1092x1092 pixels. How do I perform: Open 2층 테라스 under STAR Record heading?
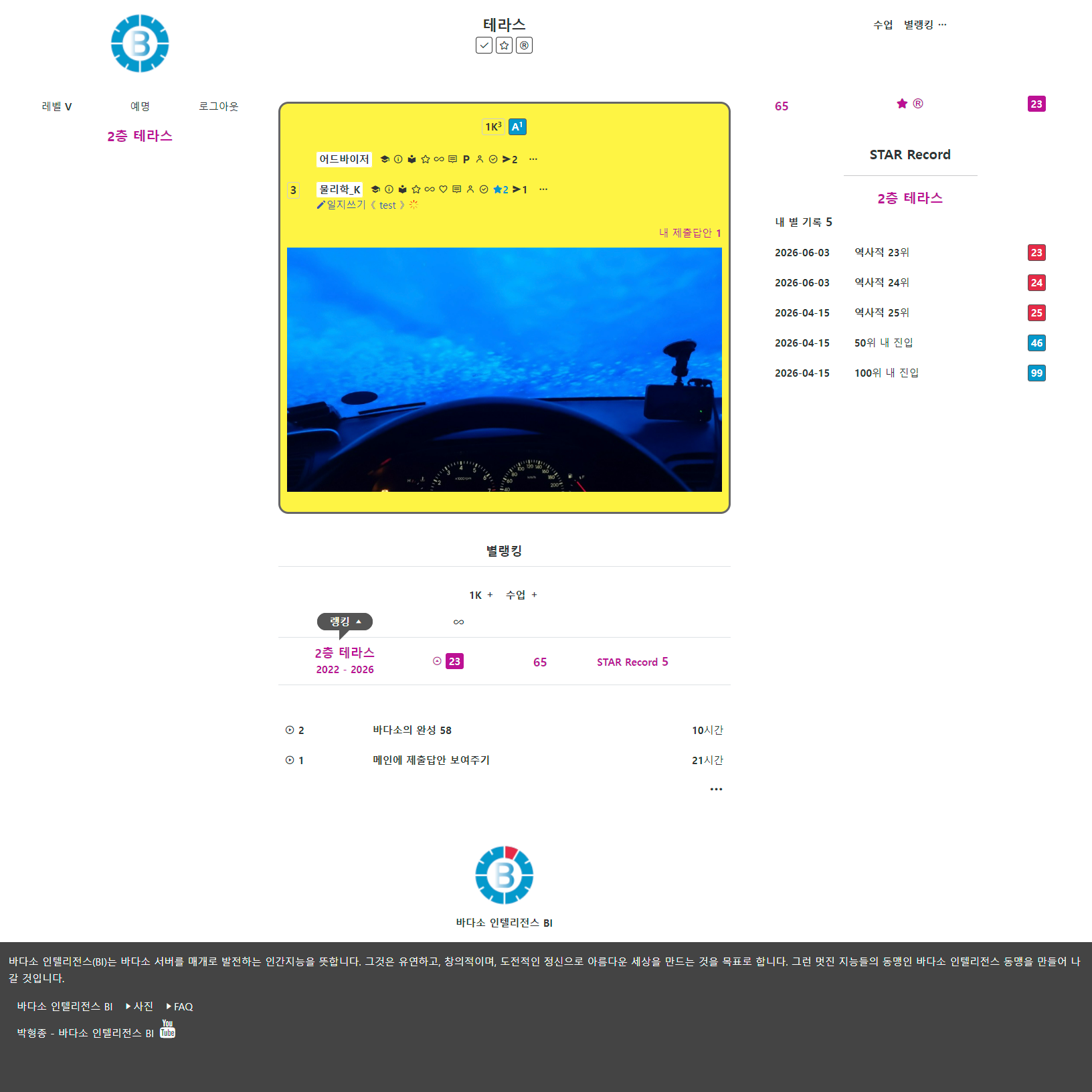click(910, 198)
